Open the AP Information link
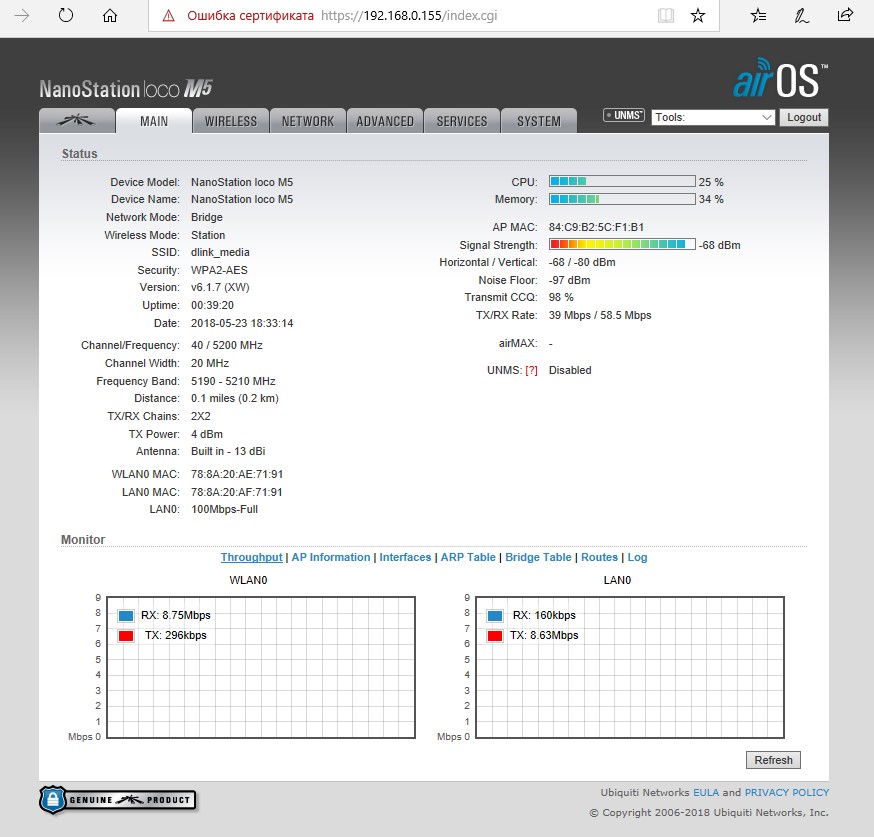Image resolution: width=874 pixels, height=837 pixels. [x=331, y=557]
